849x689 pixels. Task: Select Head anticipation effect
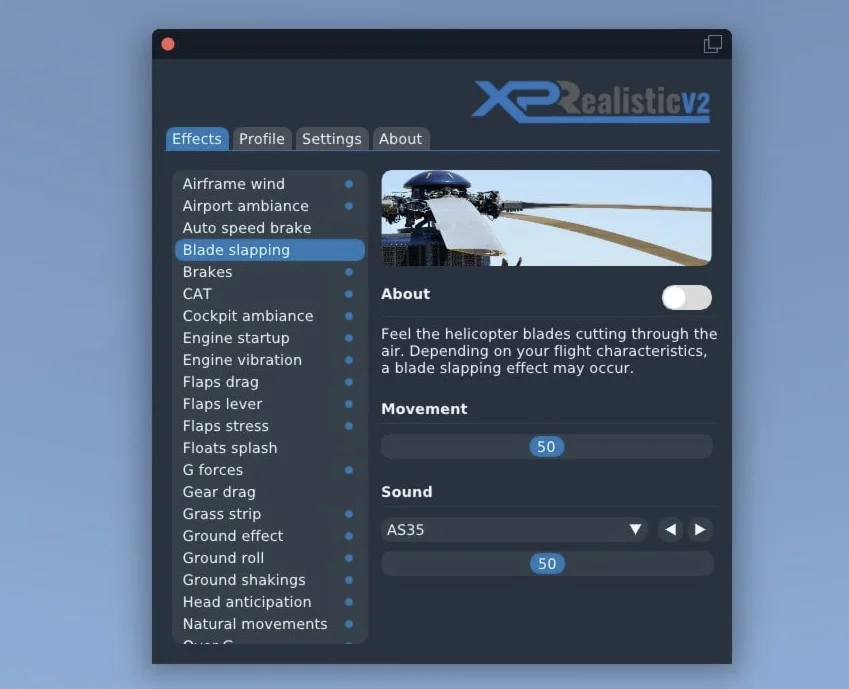[270, 602]
